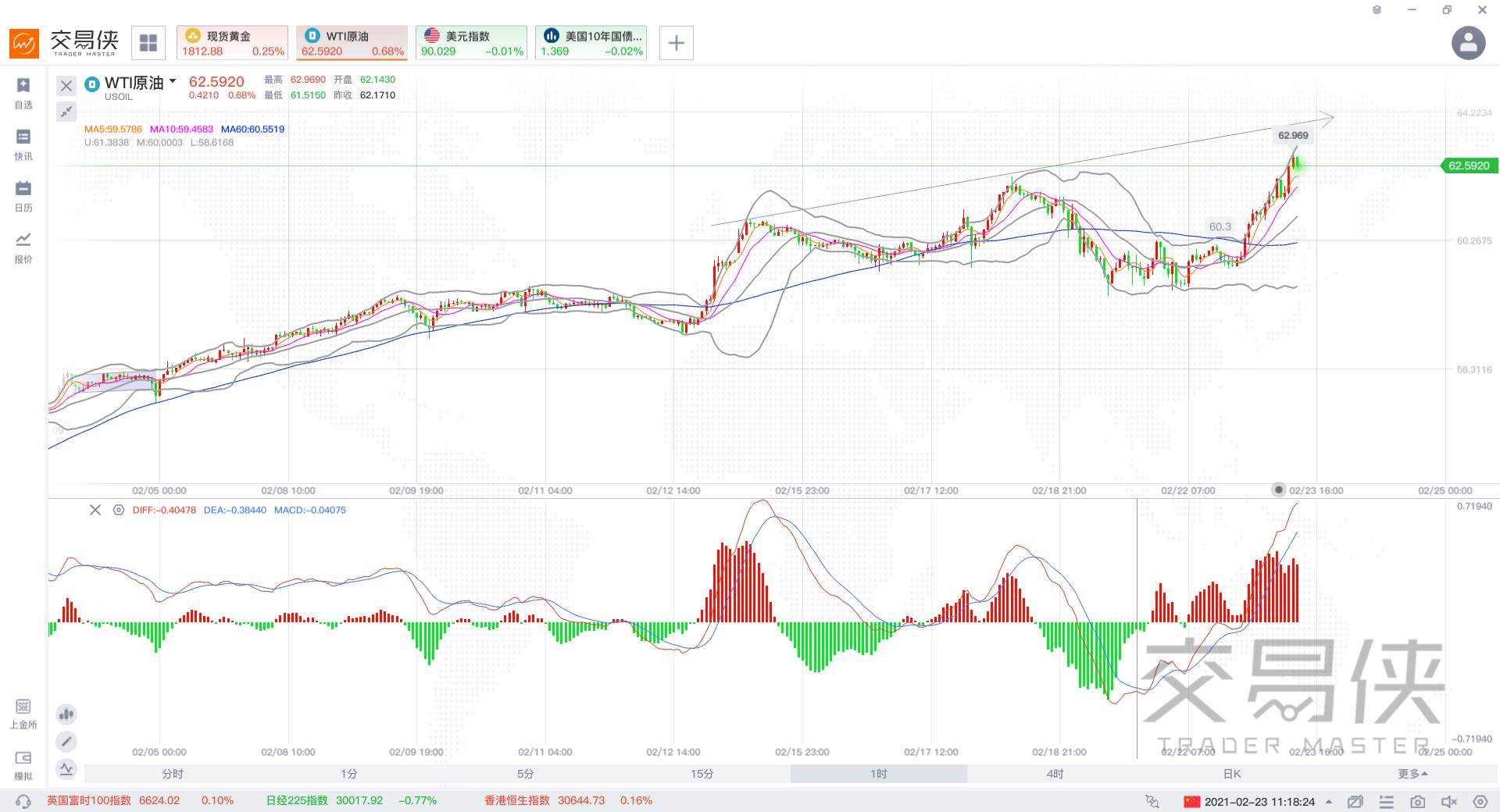Contact customer service via headset icon

(x=23, y=801)
